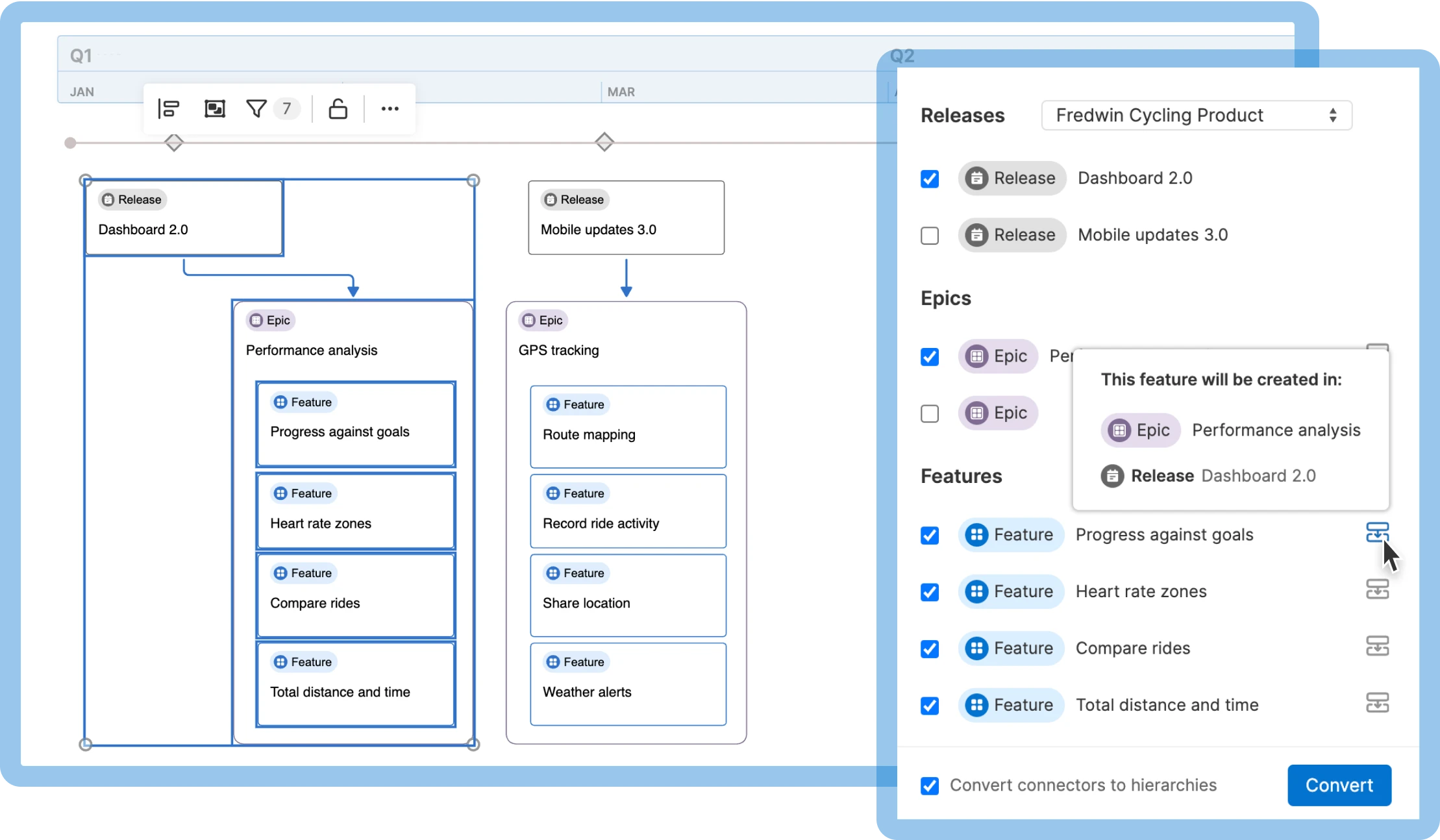This screenshot has height=840, width=1440.
Task: Click the Epic badge on the GPS tracking card
Action: click(542, 320)
